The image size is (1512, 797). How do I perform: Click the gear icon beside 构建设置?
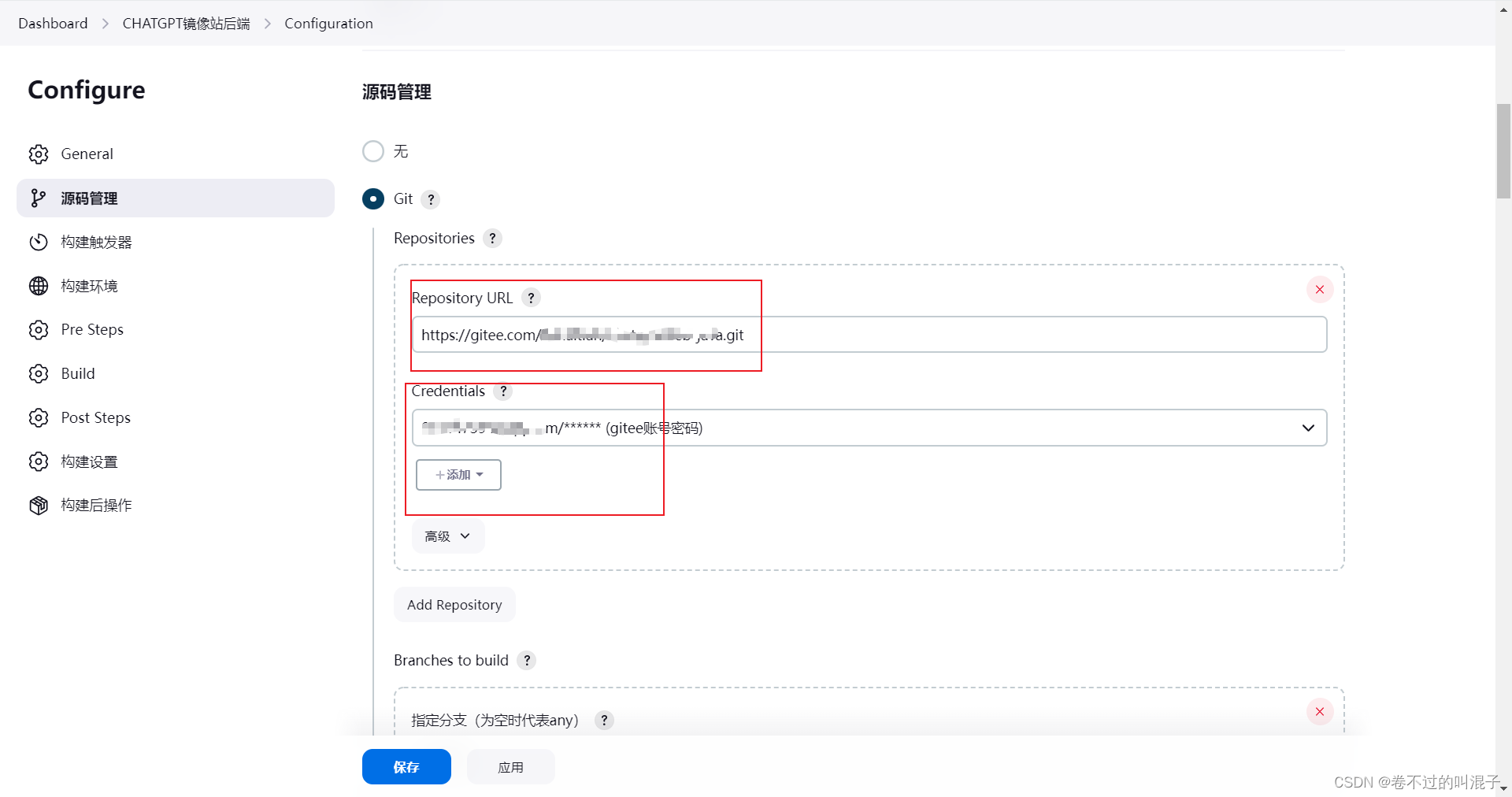(39, 462)
